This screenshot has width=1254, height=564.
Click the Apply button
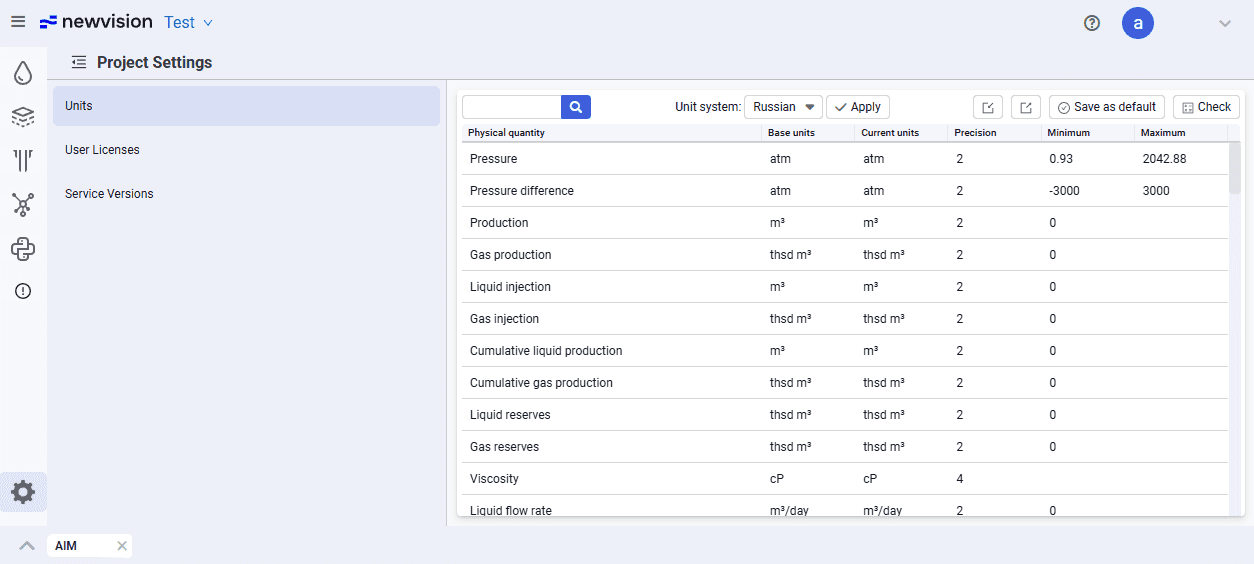858,107
